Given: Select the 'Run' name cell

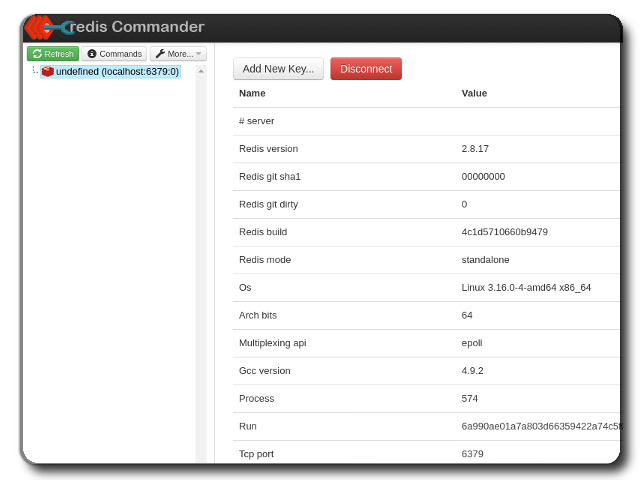Looking at the screenshot, I should tap(248, 427).
